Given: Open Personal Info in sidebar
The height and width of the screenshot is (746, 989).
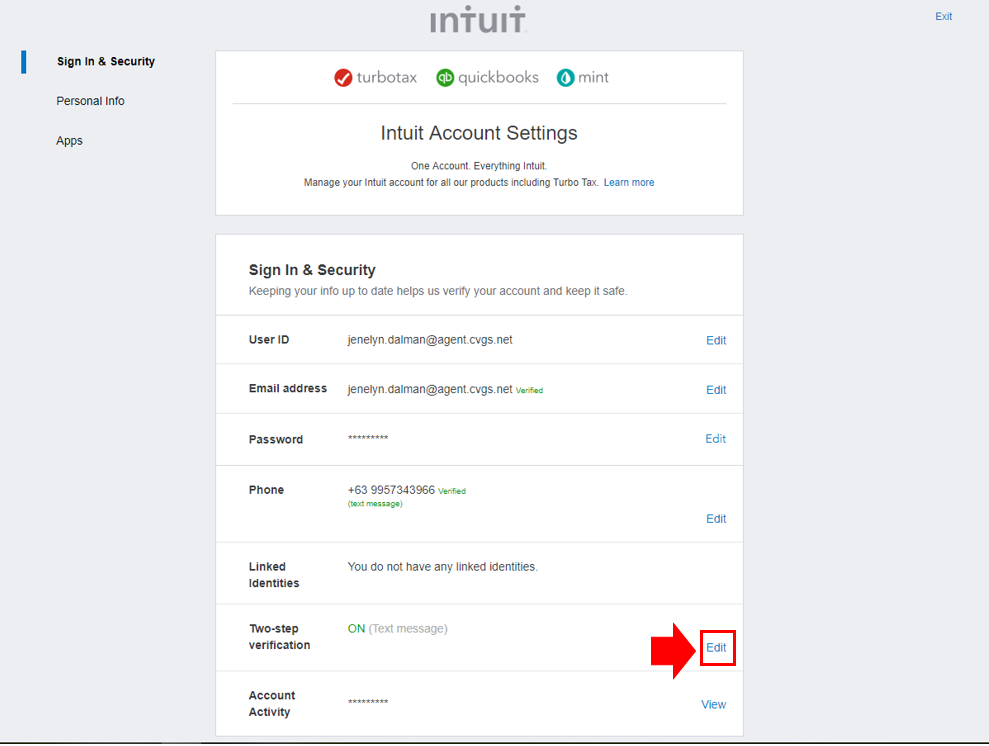Looking at the screenshot, I should (x=90, y=101).
